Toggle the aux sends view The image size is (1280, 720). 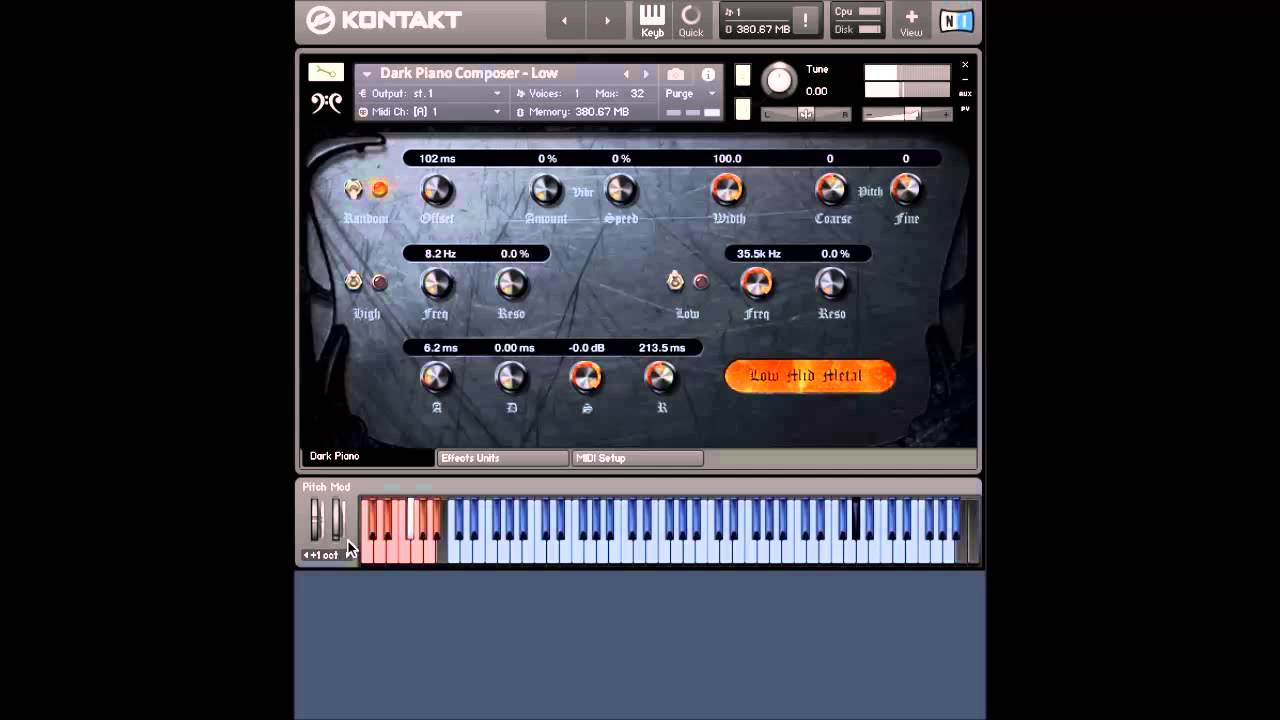pyautogui.click(x=965, y=93)
